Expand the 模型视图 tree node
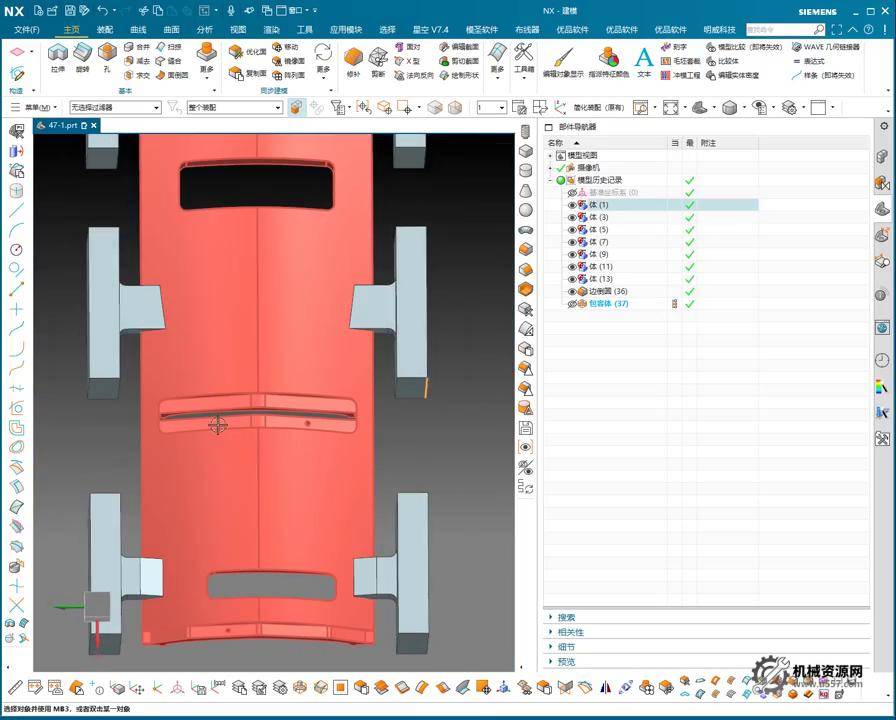The image size is (896, 720). point(550,156)
